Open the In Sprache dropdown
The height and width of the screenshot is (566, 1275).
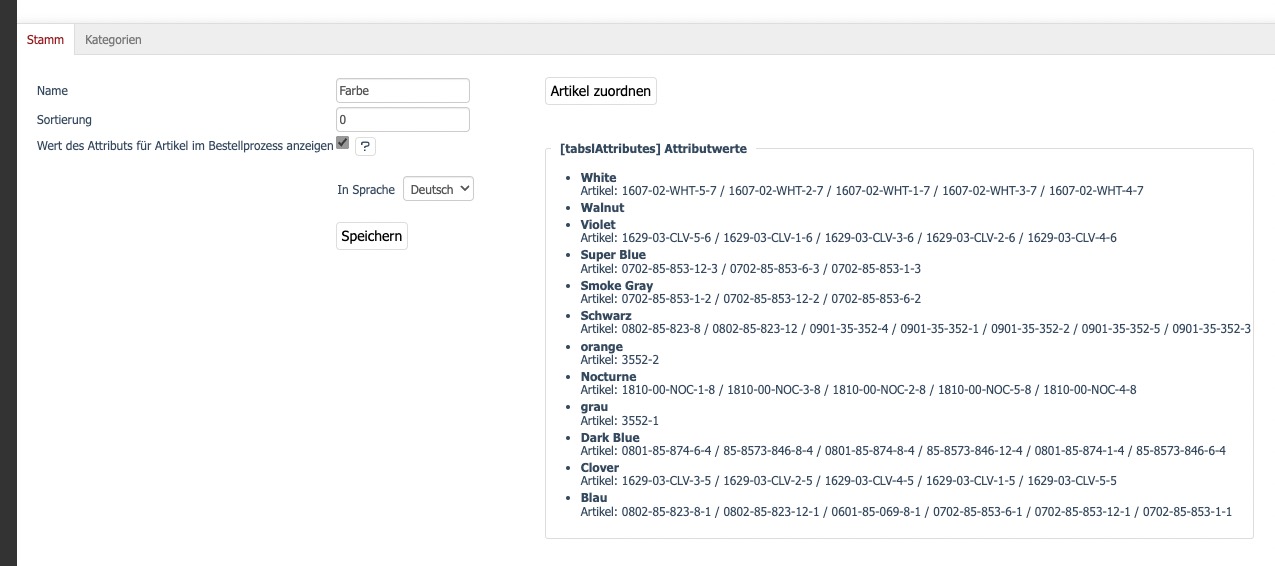[x=438, y=189]
